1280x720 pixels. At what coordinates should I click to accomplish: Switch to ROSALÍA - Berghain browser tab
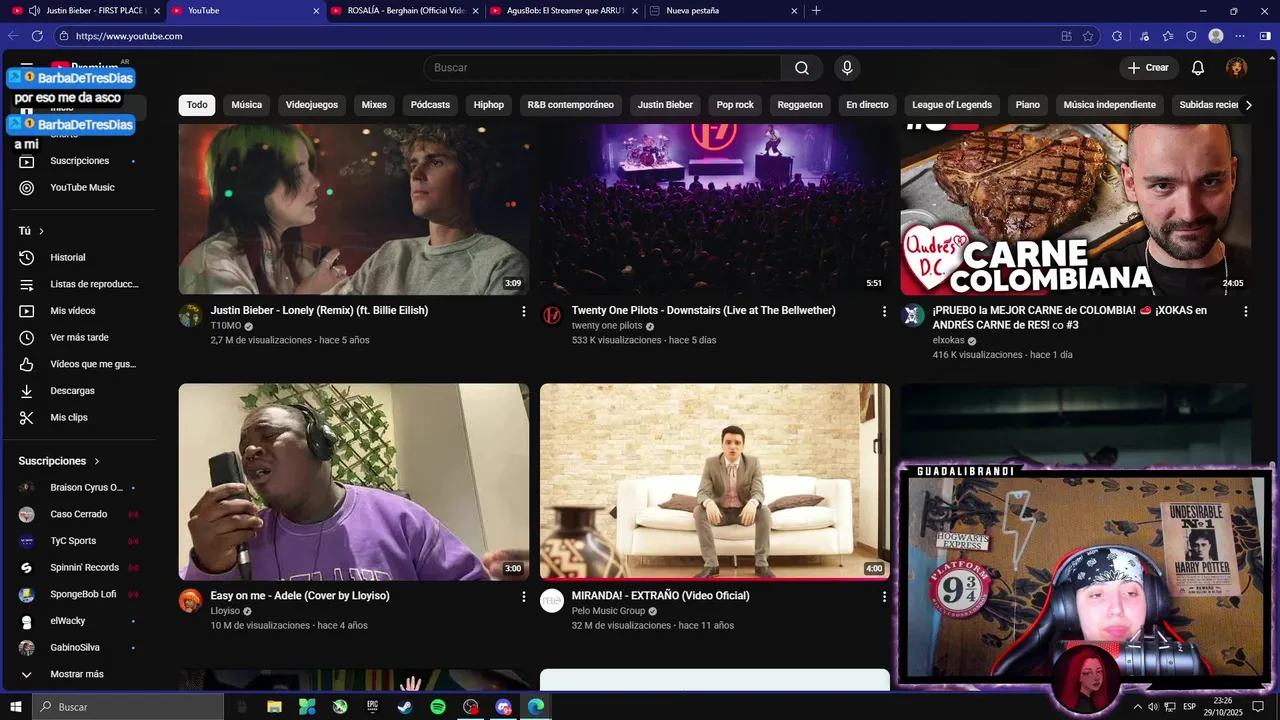coord(405,11)
